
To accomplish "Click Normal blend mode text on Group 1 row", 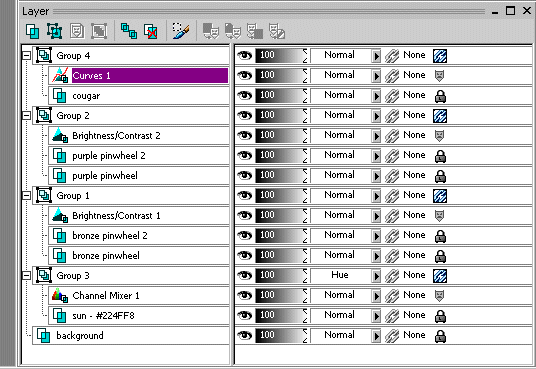I will 339,195.
